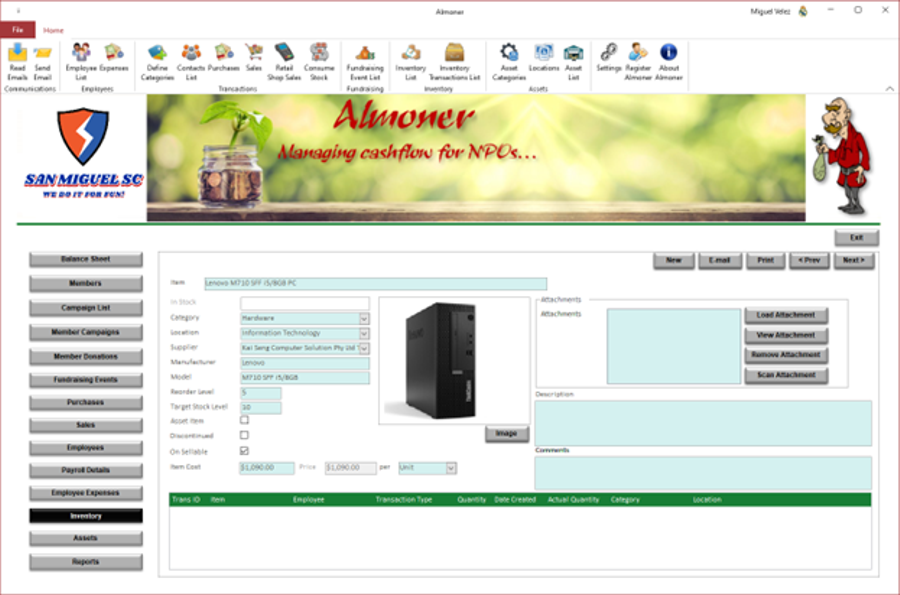Click the Register Almoner icon
The image size is (900, 595).
click(638, 62)
